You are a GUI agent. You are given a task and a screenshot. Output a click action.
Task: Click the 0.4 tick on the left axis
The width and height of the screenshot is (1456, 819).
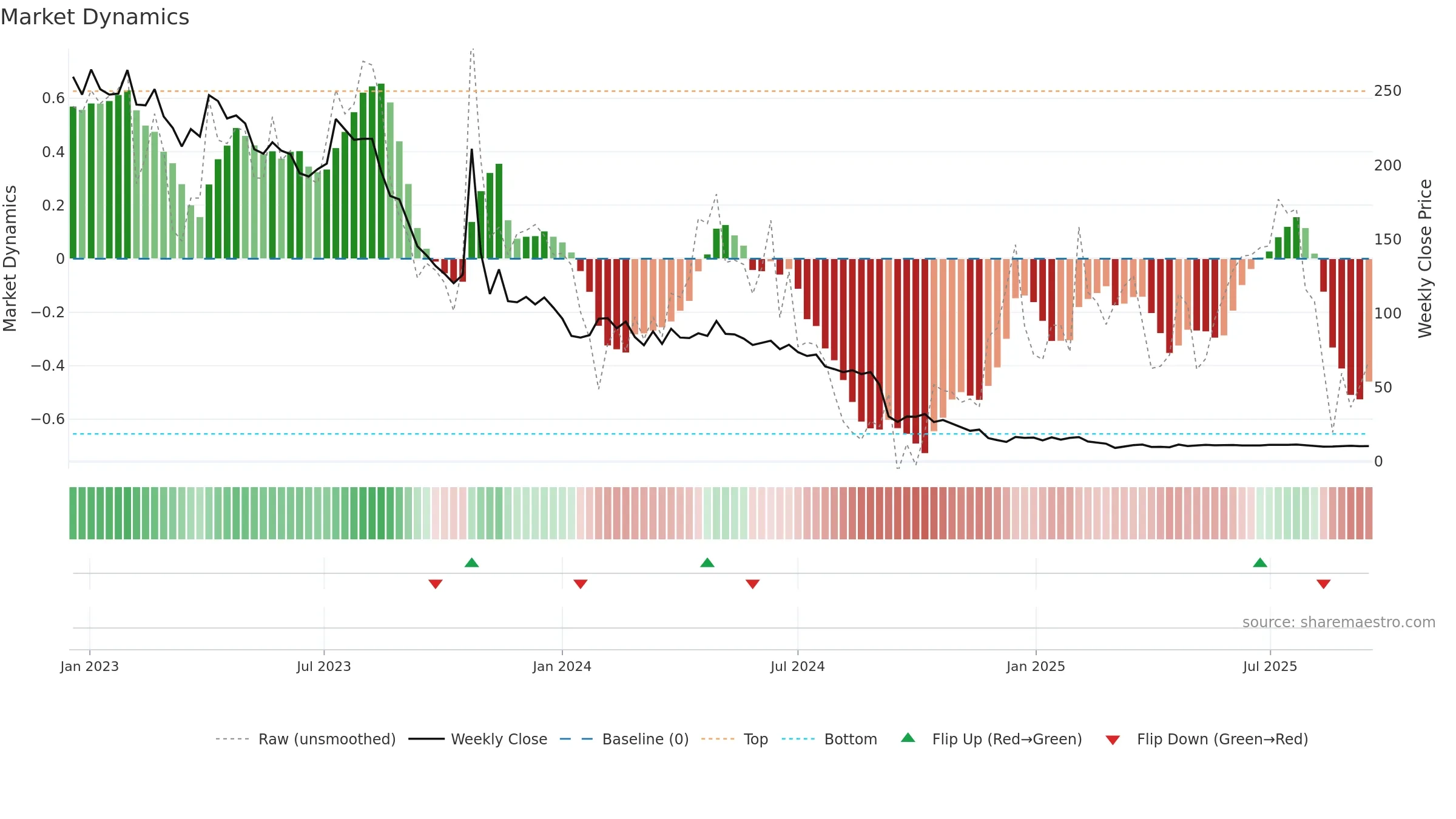click(53, 152)
